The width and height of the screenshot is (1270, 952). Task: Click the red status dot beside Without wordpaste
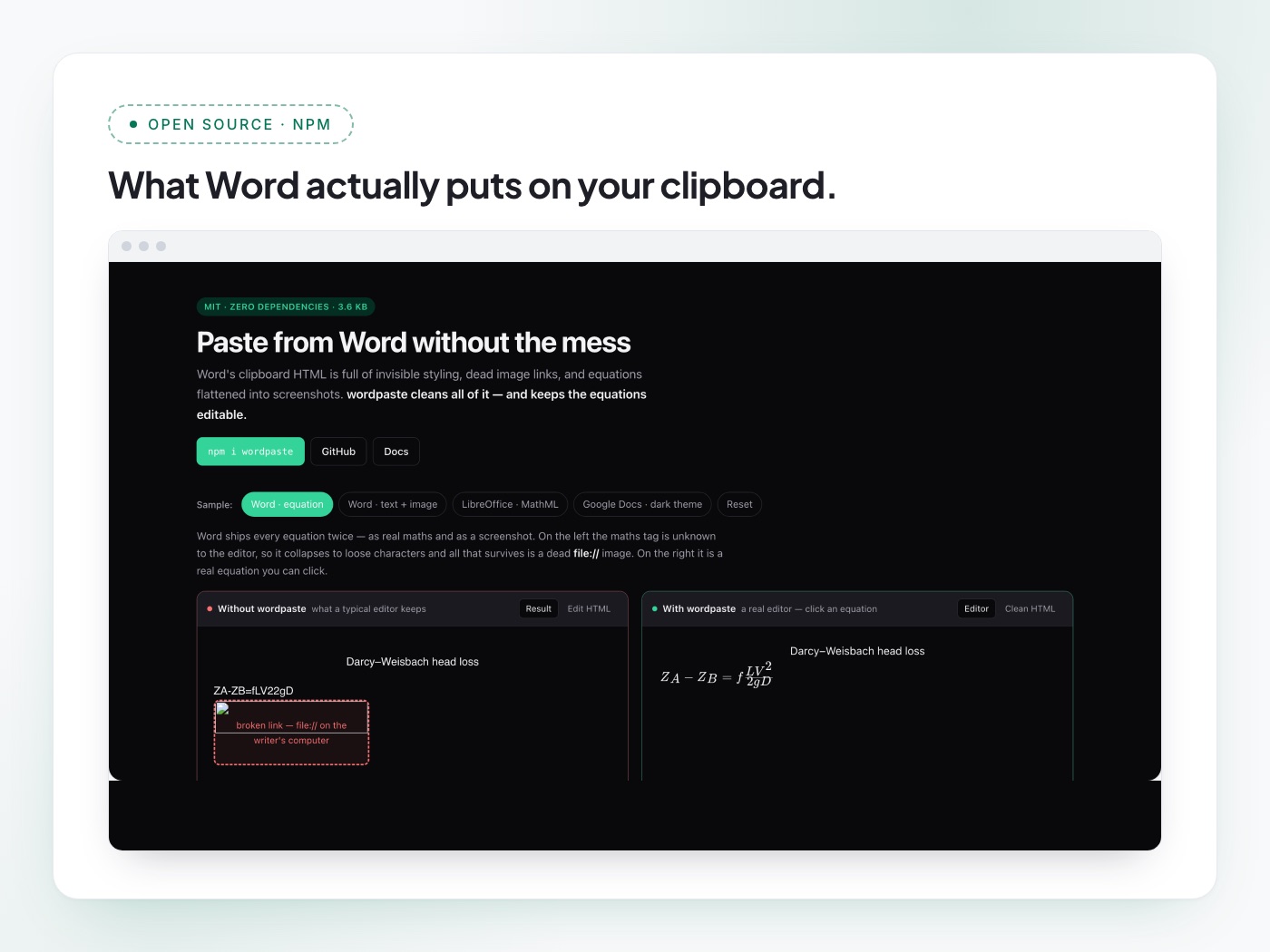(x=210, y=608)
